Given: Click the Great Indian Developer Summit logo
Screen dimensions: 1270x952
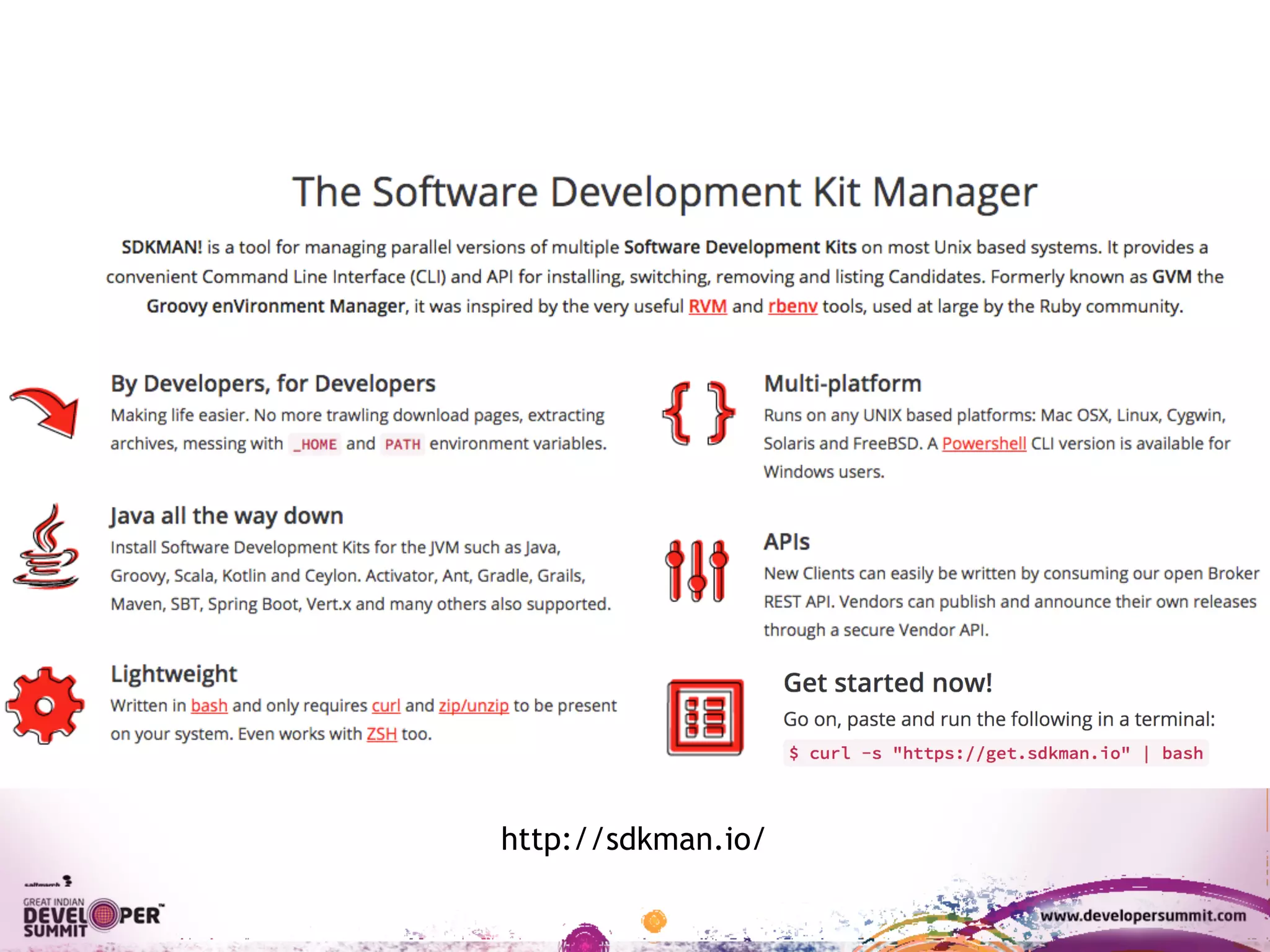Looking at the screenshot, I should click(x=92, y=916).
